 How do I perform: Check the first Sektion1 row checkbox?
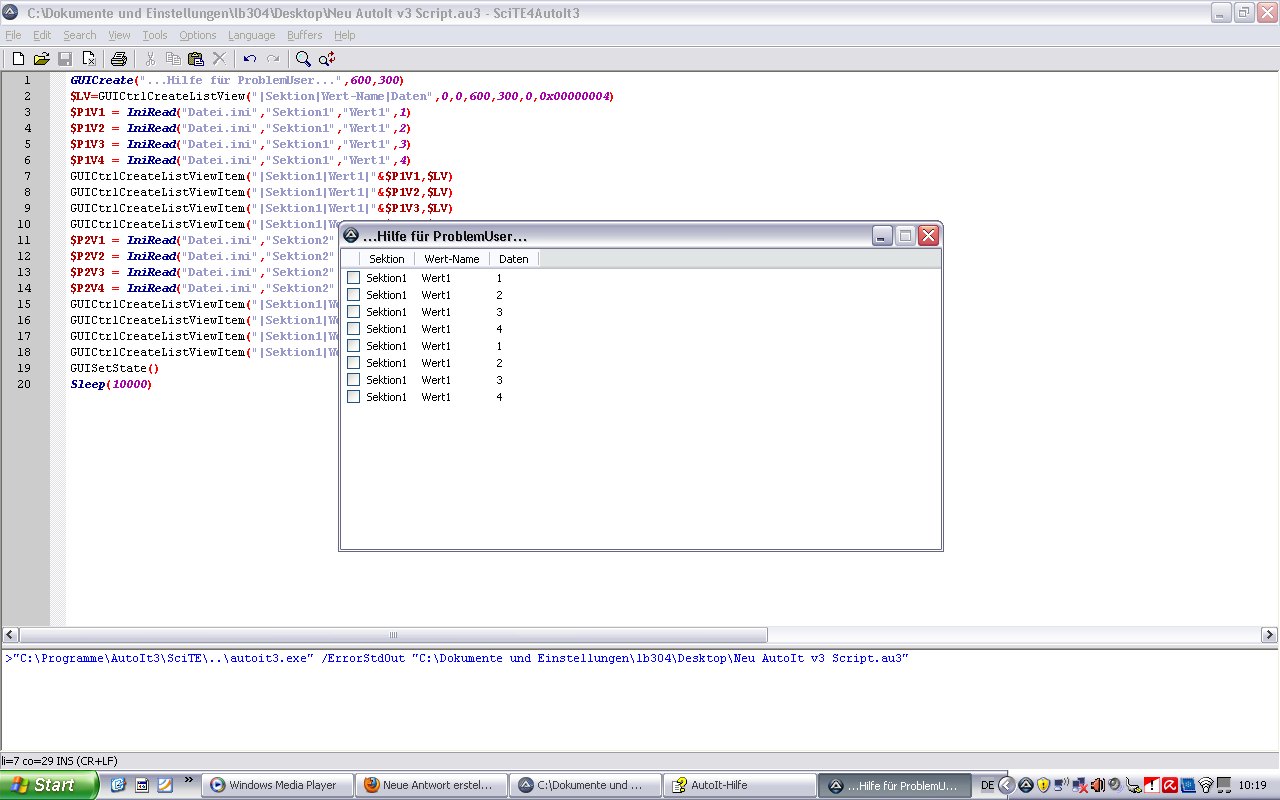(x=353, y=278)
